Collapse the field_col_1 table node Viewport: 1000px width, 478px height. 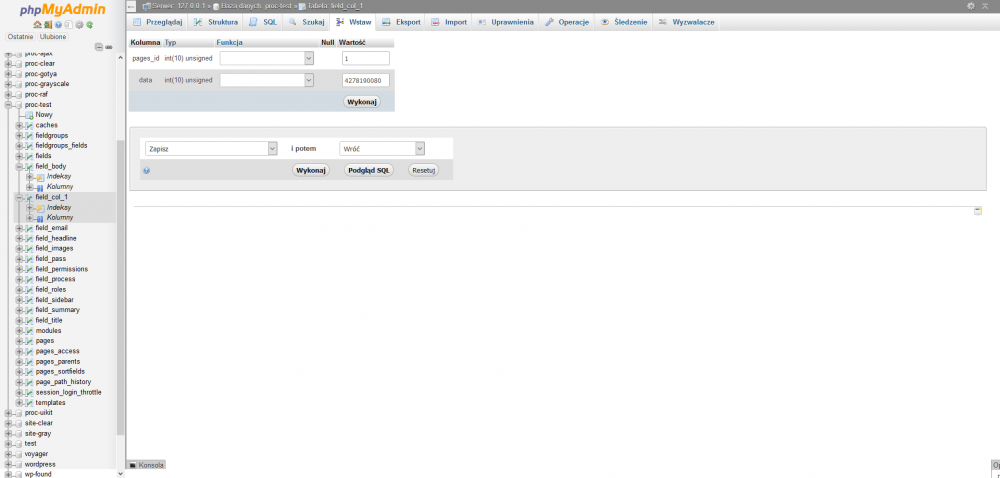(19, 198)
